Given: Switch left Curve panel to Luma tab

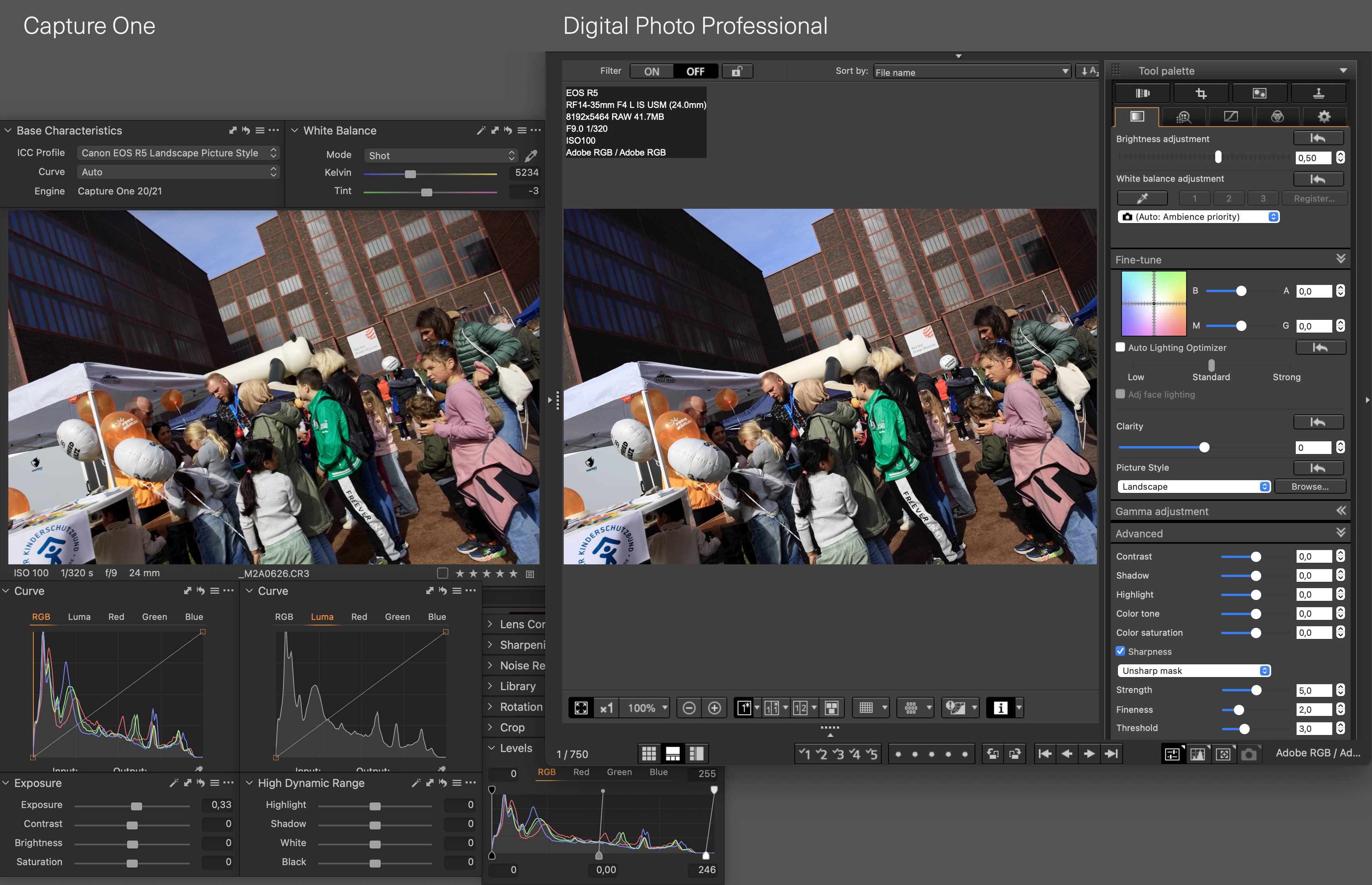Looking at the screenshot, I should pos(79,617).
